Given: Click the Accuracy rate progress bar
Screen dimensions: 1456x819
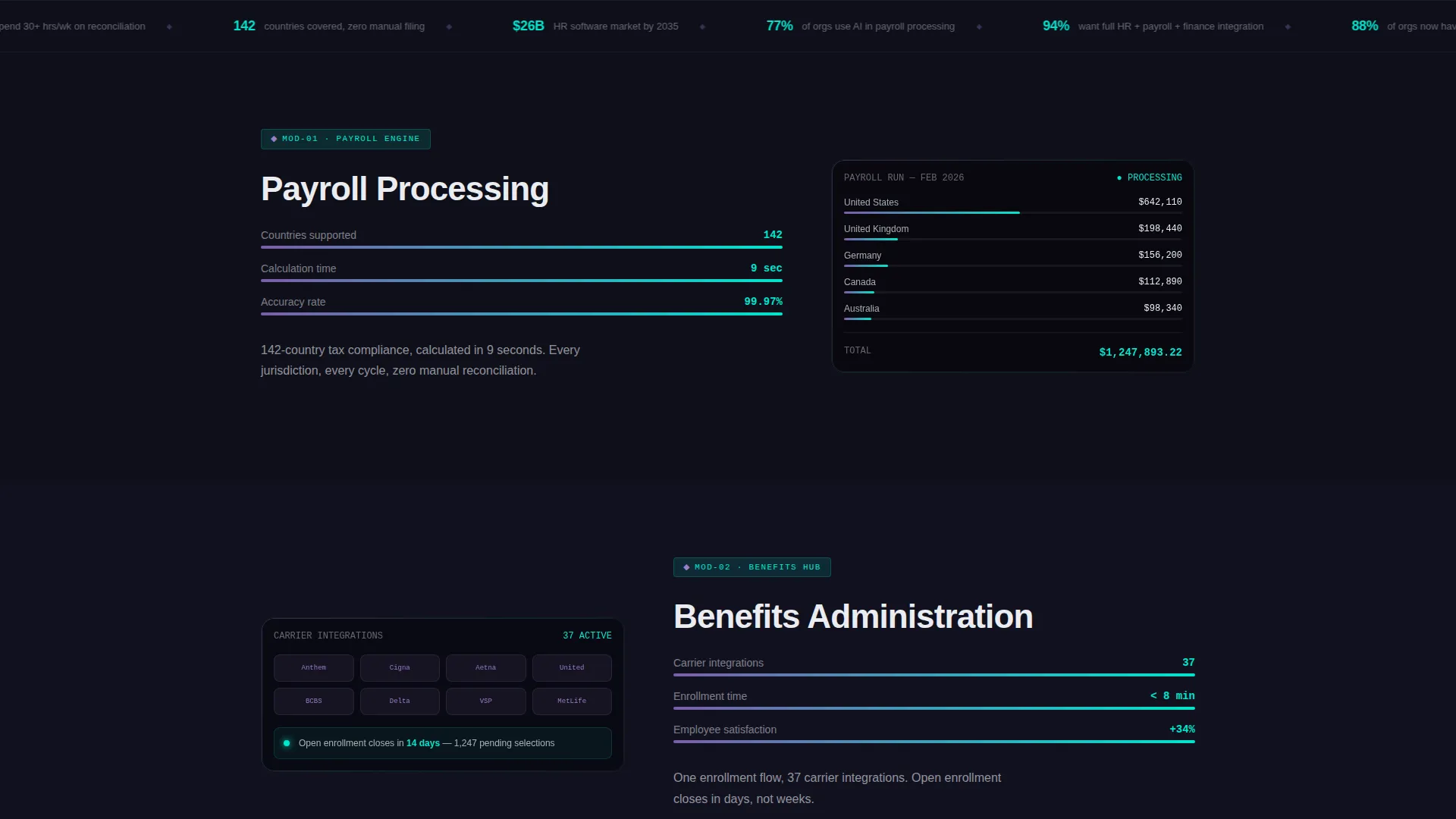Looking at the screenshot, I should pyautogui.click(x=522, y=314).
